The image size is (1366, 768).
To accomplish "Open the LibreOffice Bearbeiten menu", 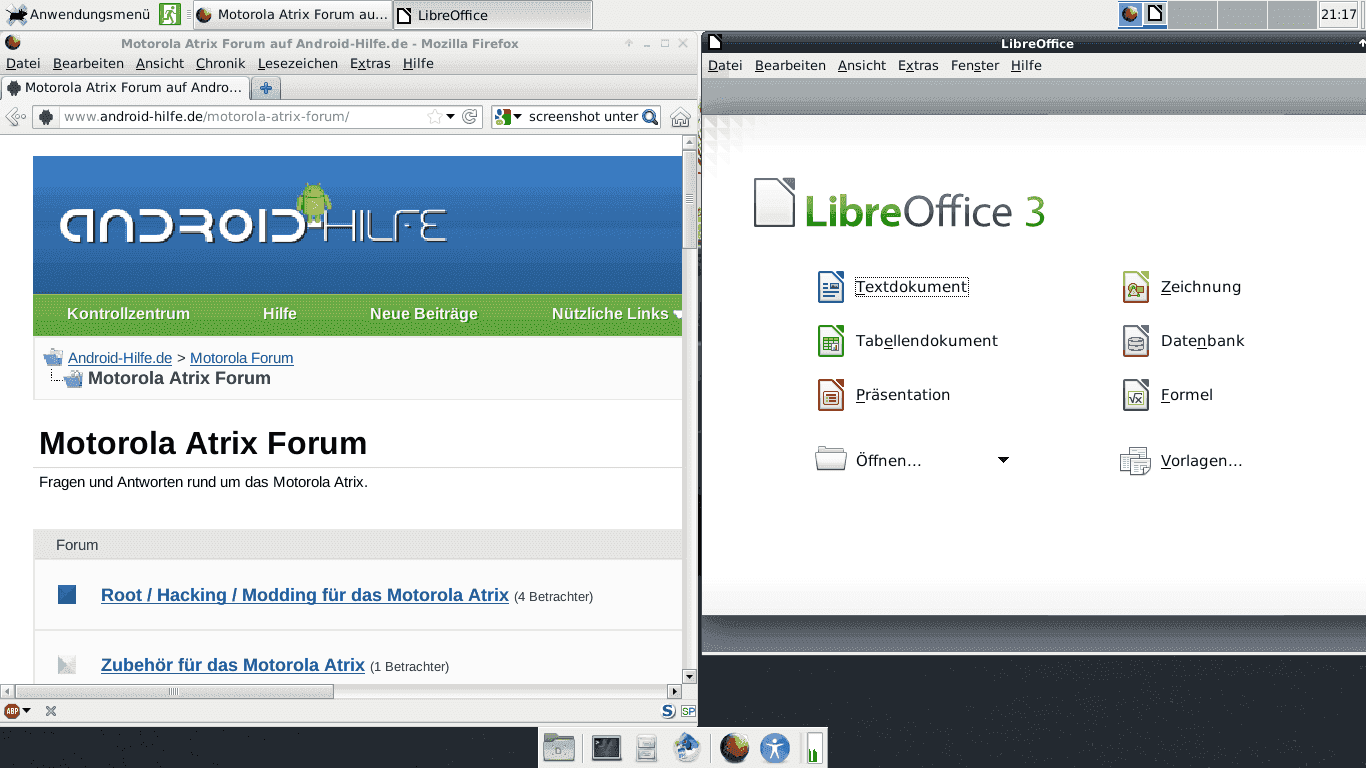I will 790,65.
